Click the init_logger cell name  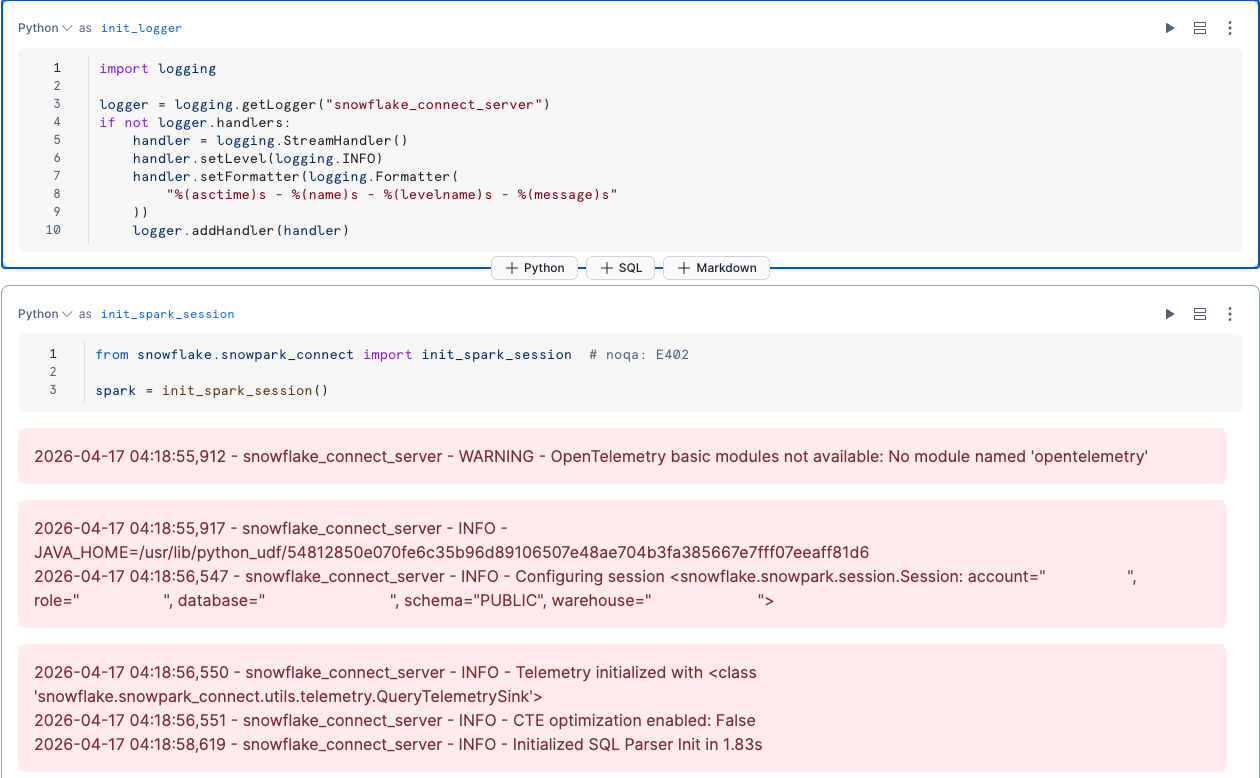point(141,28)
